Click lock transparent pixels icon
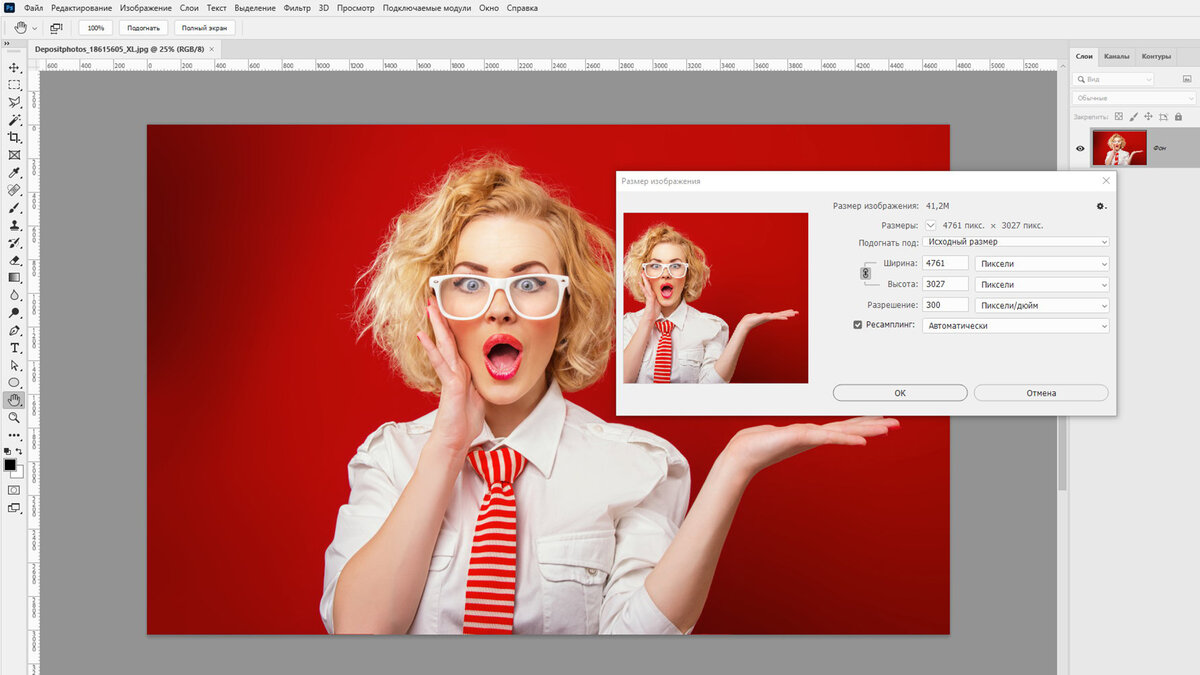The height and width of the screenshot is (675, 1200). 1119,117
